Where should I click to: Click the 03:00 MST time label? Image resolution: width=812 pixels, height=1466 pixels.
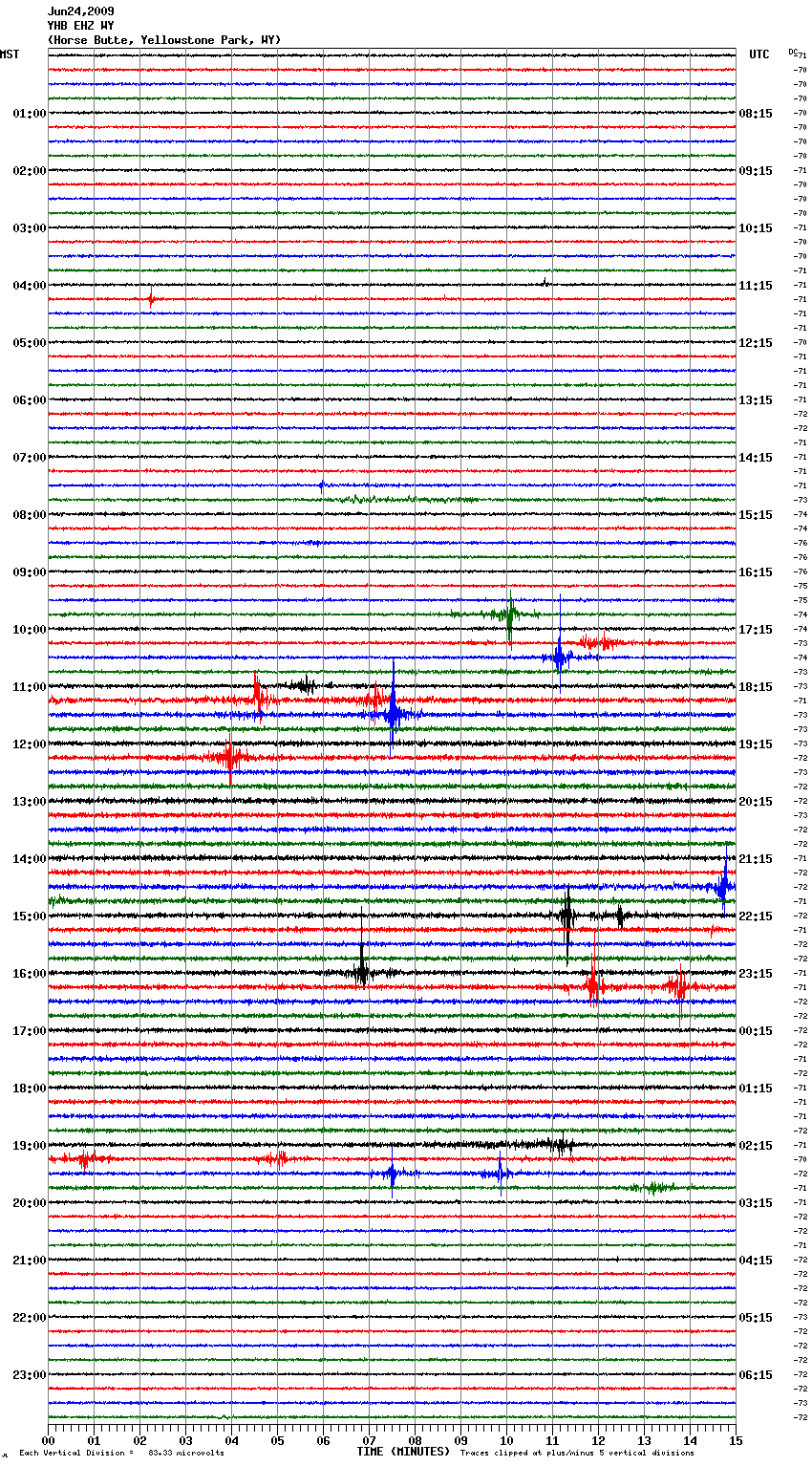(30, 228)
